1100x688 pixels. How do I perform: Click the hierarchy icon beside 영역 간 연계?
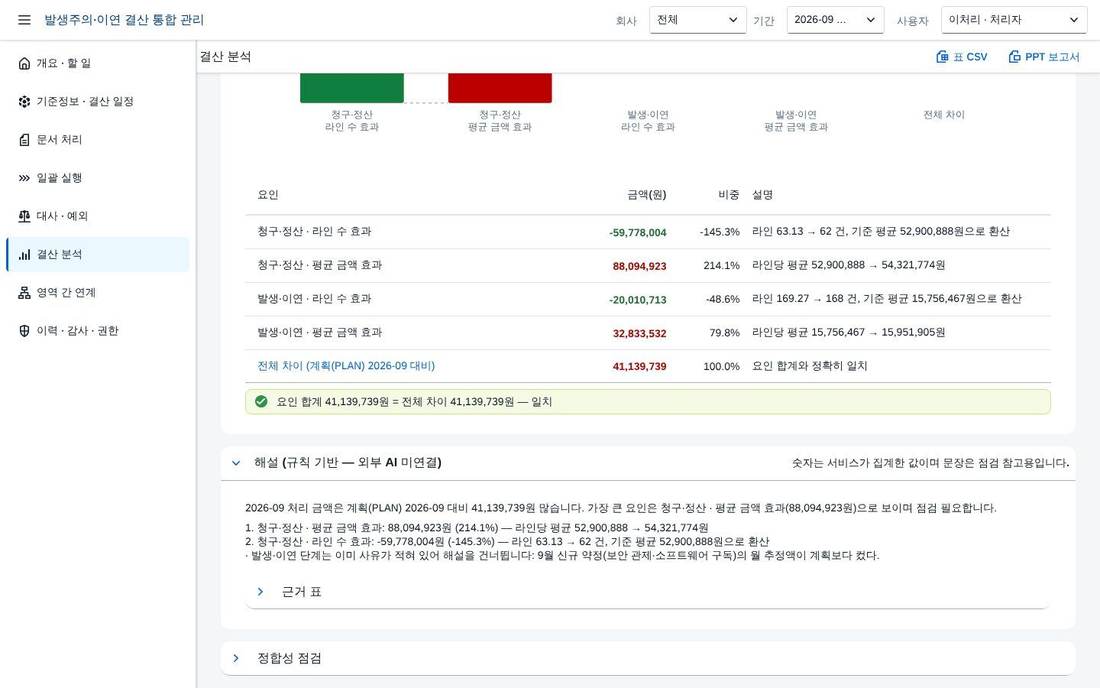point(25,292)
